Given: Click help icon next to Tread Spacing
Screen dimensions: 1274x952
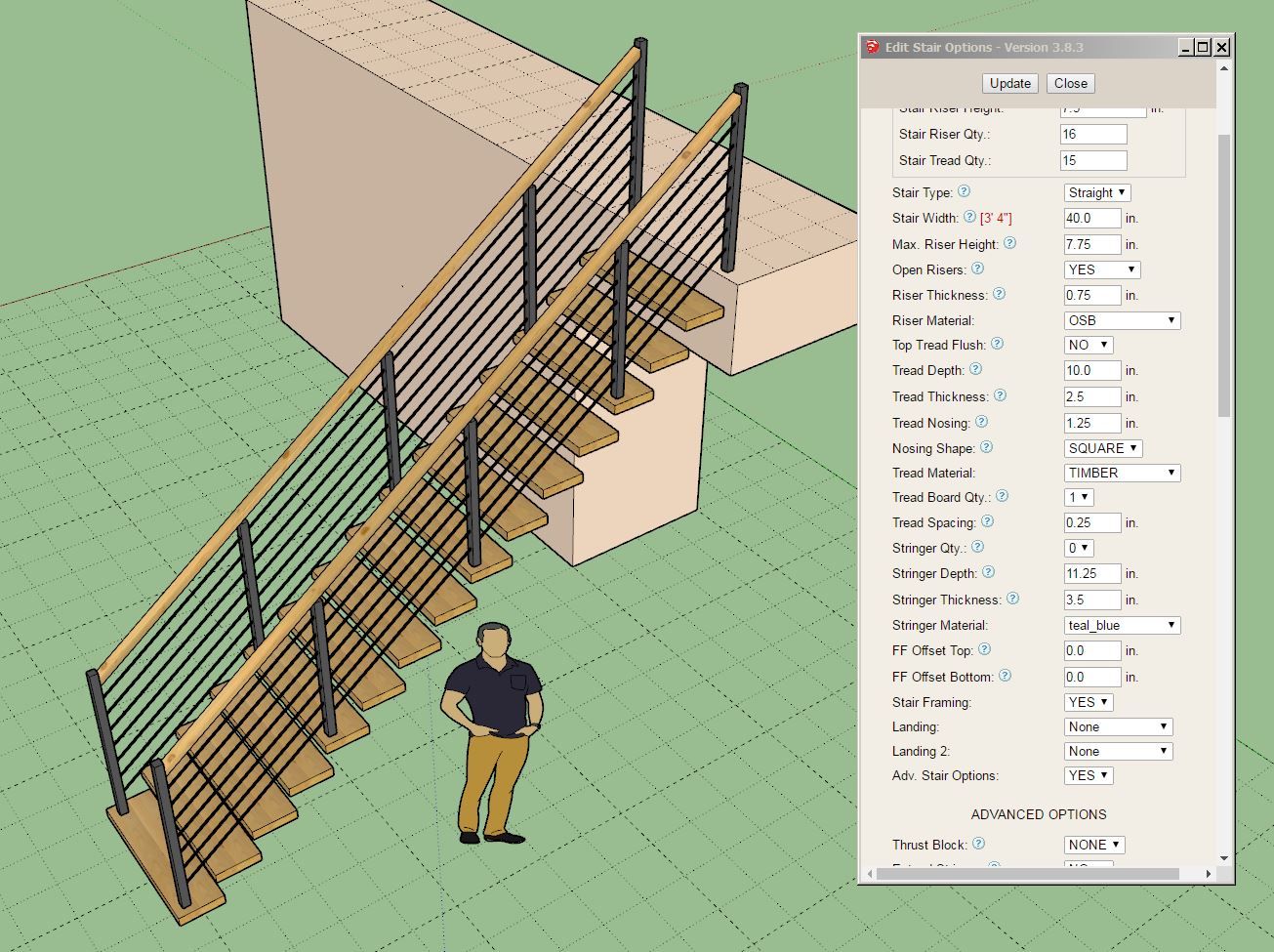Looking at the screenshot, I should (x=987, y=521).
